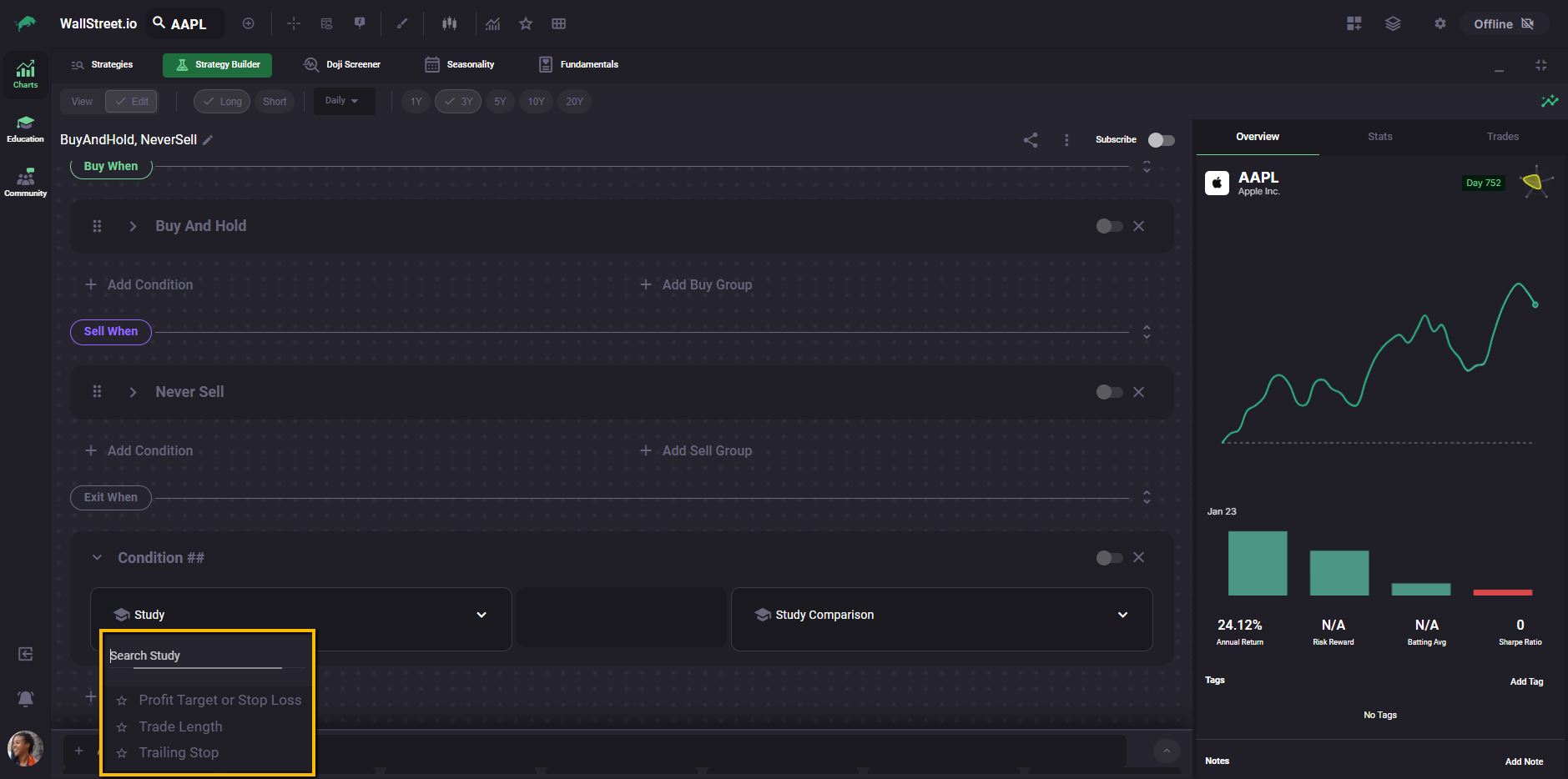Viewport: 1568px width, 779px height.
Task: Click Add Buy Group
Action: (x=697, y=284)
